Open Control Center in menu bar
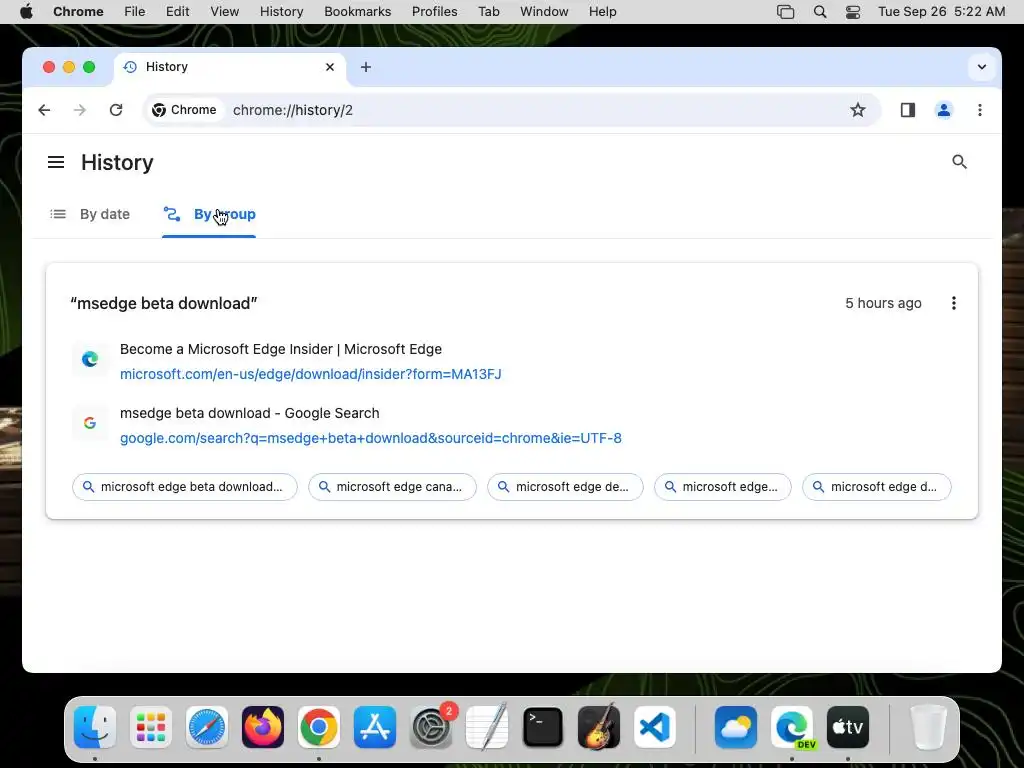1024x768 pixels. tap(853, 11)
